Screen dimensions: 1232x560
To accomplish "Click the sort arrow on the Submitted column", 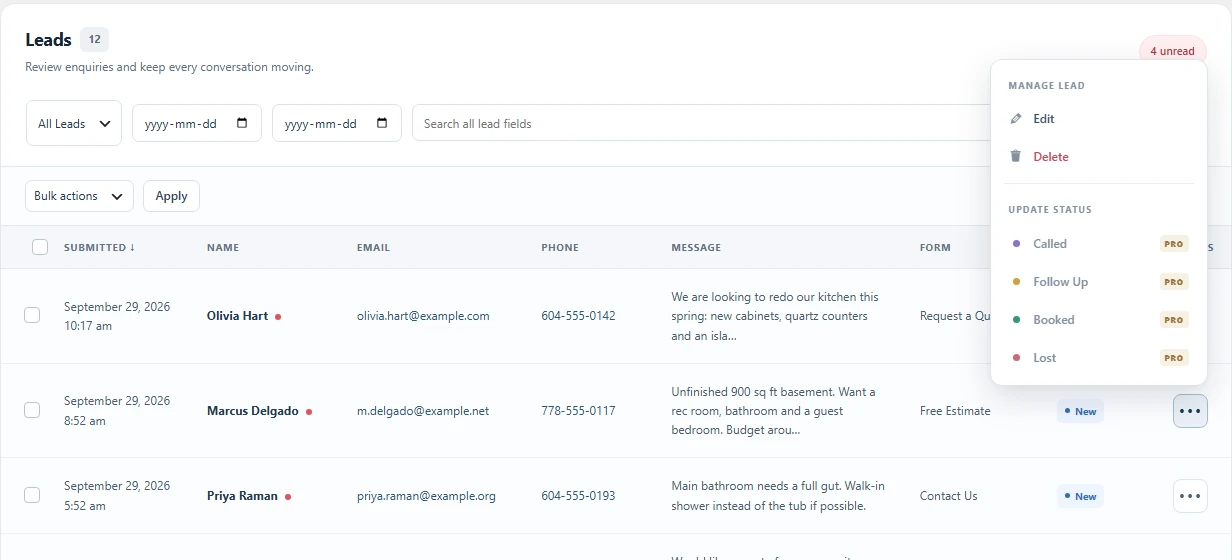I will click(x=132, y=247).
